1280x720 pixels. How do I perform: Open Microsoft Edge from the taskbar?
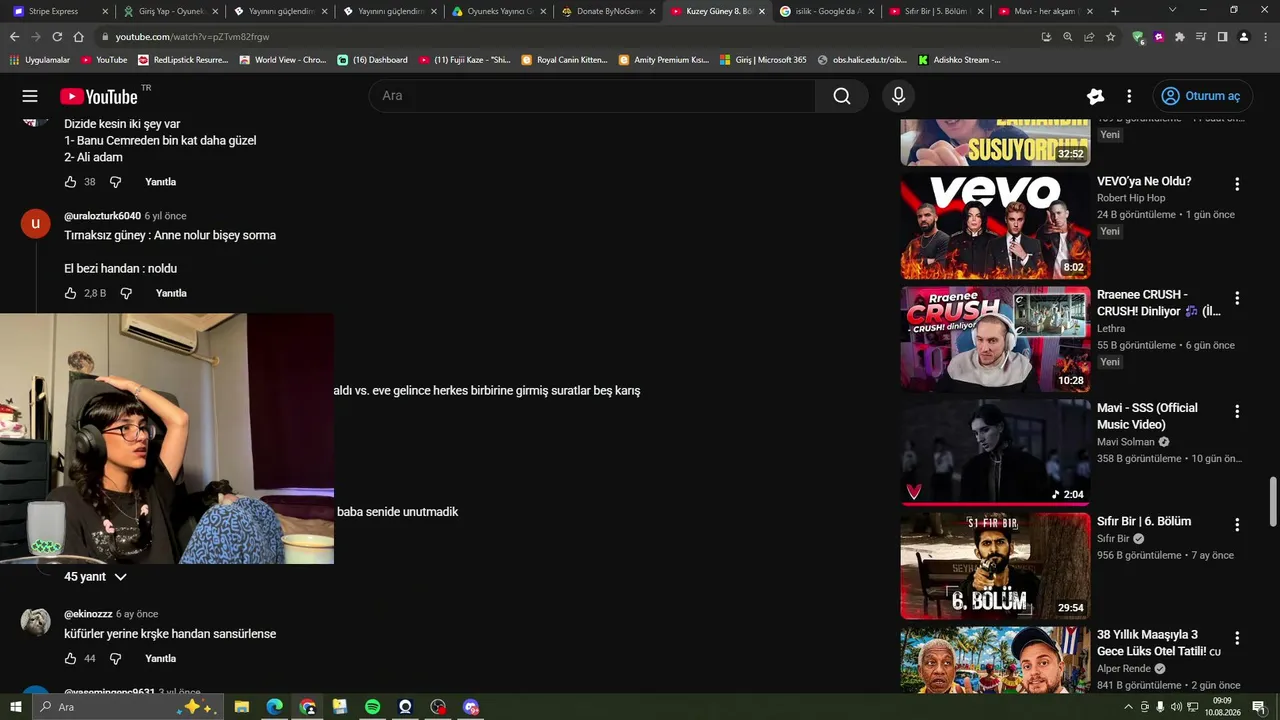274,707
